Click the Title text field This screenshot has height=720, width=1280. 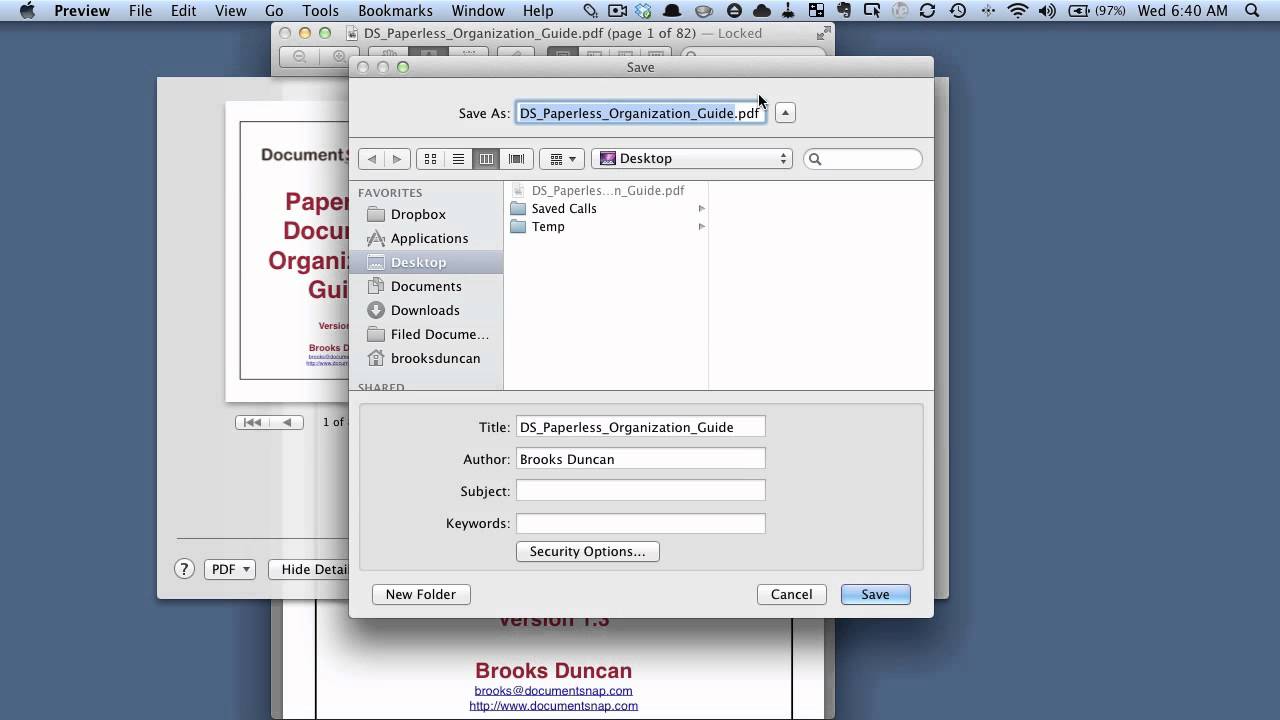coord(641,427)
